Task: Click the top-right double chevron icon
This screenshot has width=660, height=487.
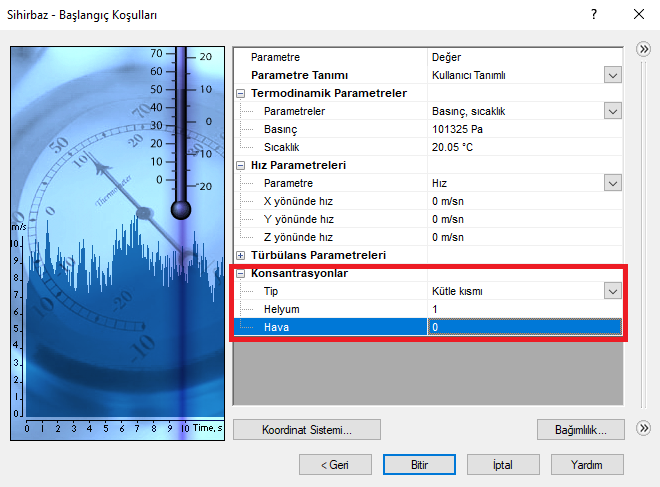Action: [x=643, y=49]
